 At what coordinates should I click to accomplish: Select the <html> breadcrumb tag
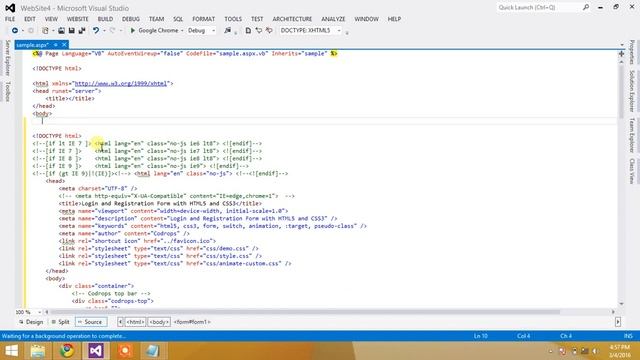pyautogui.click(x=135, y=322)
